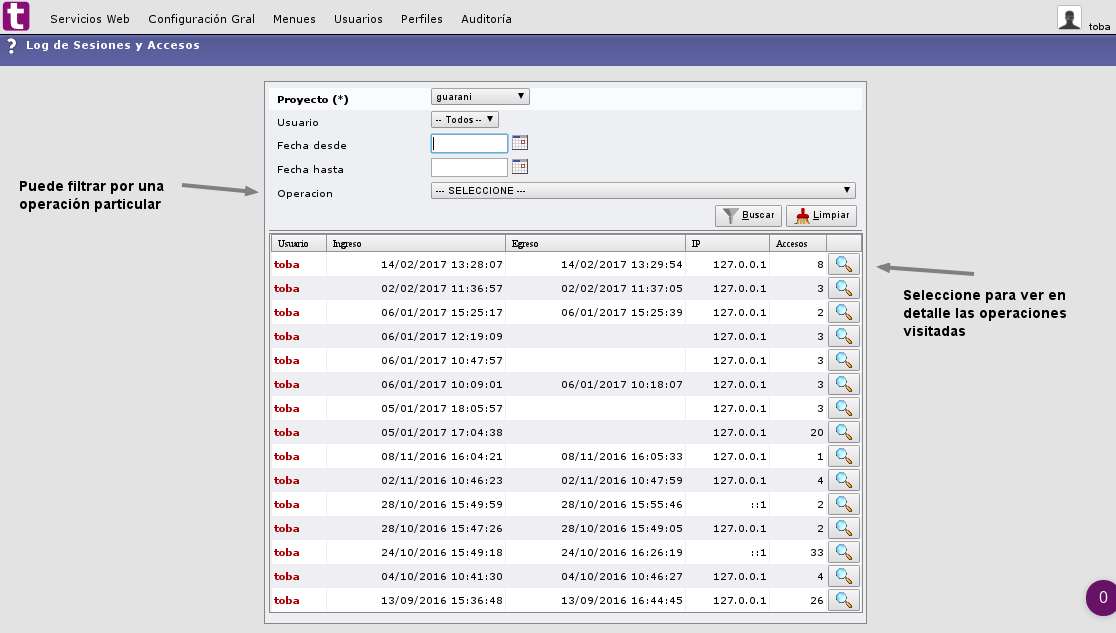Open calendar picker for Fecha desde
Screen dimensions: 1116x633
pyautogui.click(x=519, y=143)
